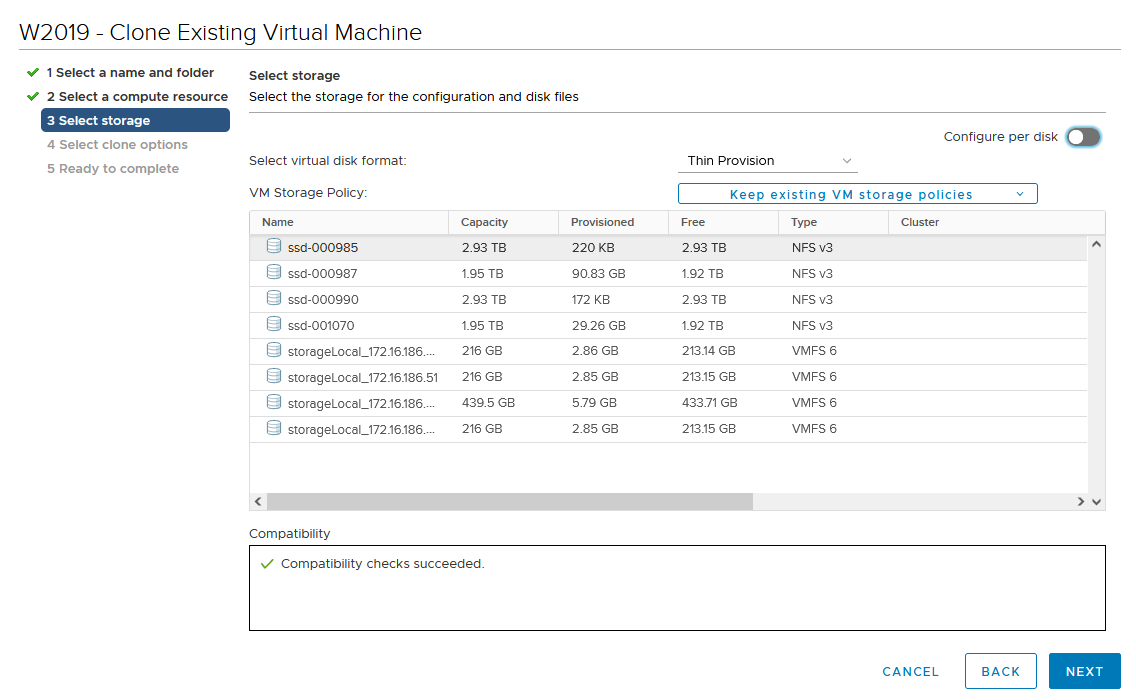Screen dimensions: 1136x700
Task: Click the datastore icon of 439.5 GB storageLocal
Action: (x=273, y=402)
